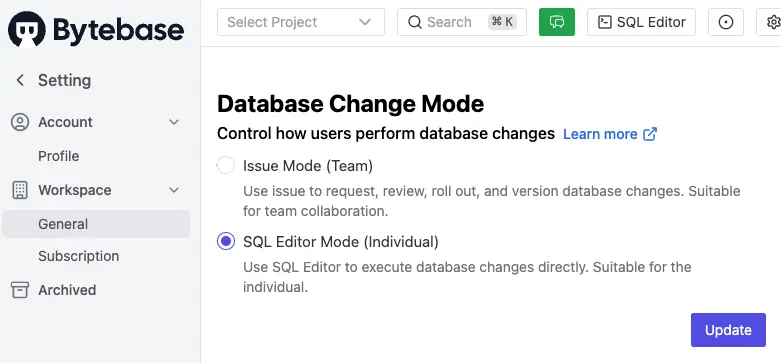Open General workspace settings
This screenshot has height=363, width=781.
click(96, 224)
